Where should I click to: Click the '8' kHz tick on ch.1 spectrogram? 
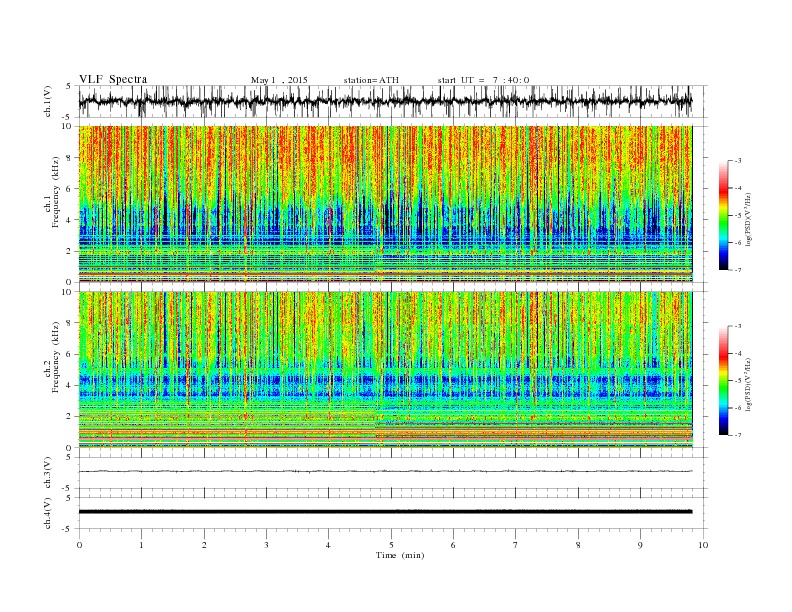point(70,158)
